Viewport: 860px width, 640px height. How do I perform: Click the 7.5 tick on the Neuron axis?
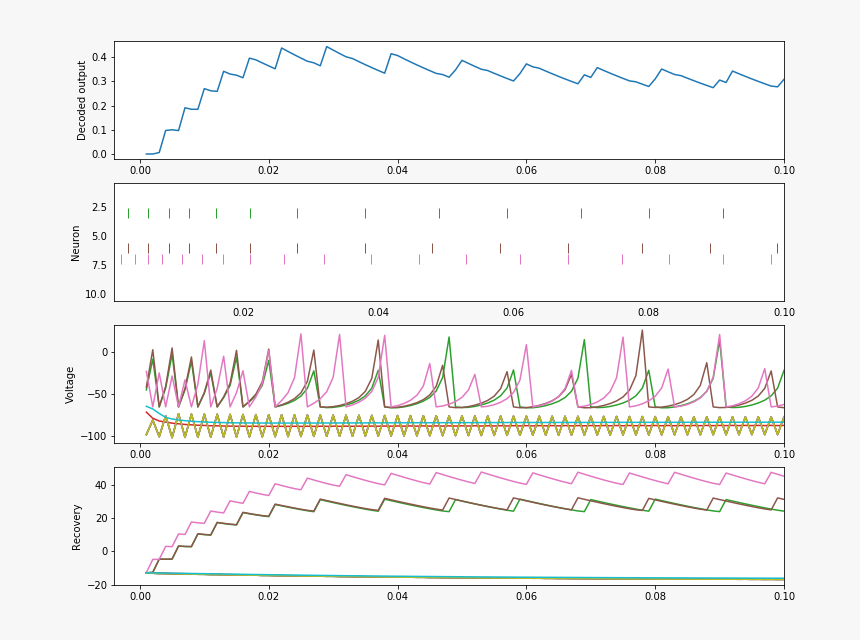[99, 265]
